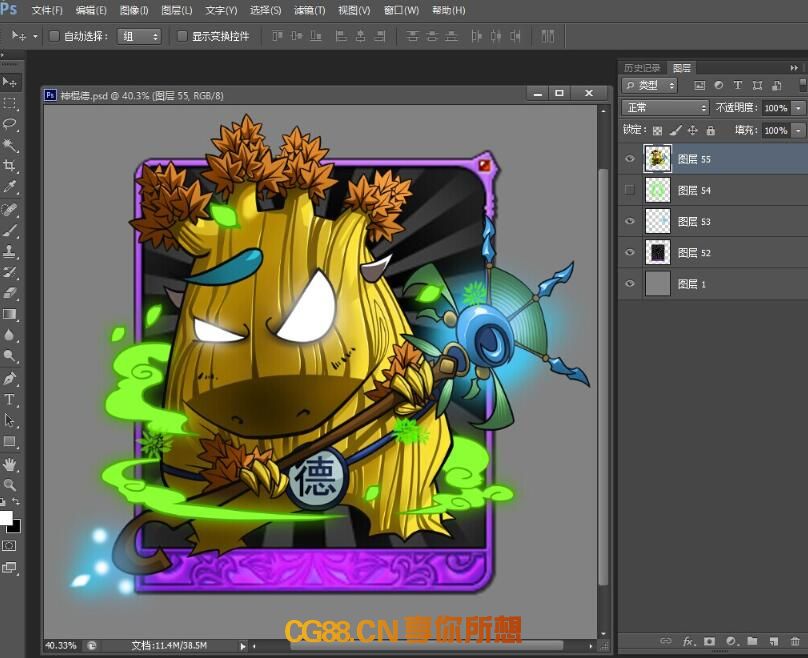This screenshot has height=658, width=808.
Task: Open the 编辑(E) menu
Action: point(91,10)
